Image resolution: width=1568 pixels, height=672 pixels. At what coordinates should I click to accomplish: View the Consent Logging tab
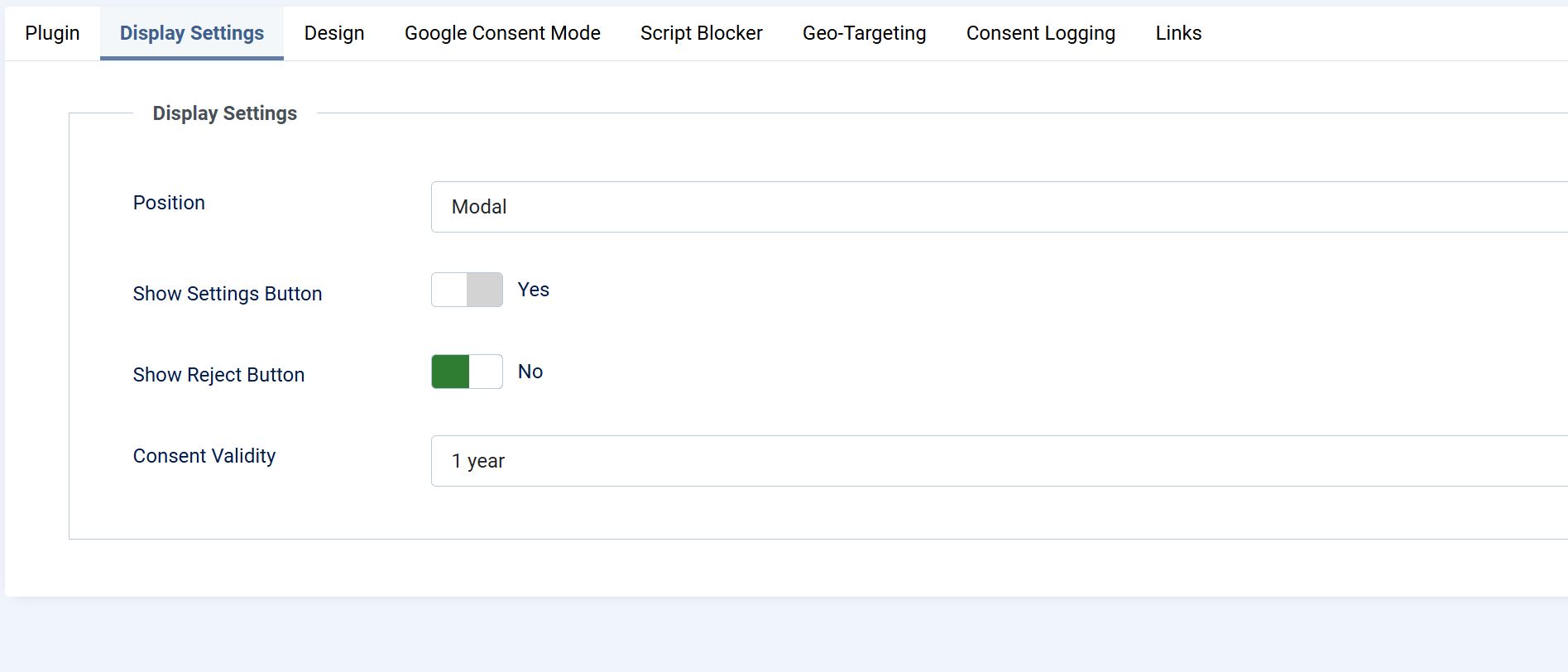coord(1040,33)
